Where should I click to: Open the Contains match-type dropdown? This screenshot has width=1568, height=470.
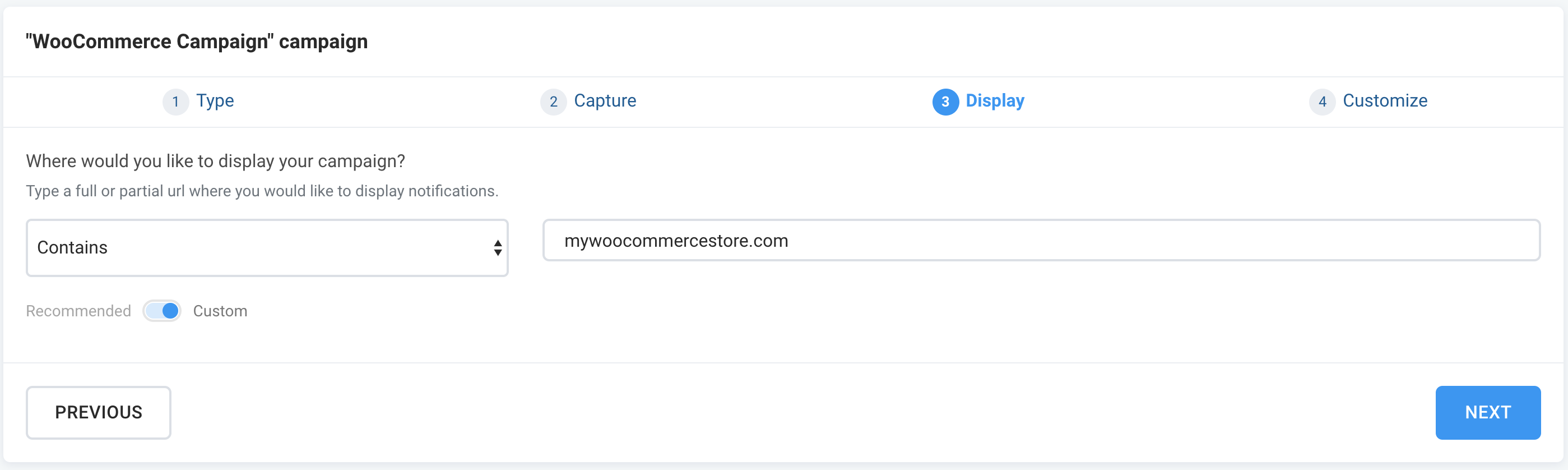point(267,248)
